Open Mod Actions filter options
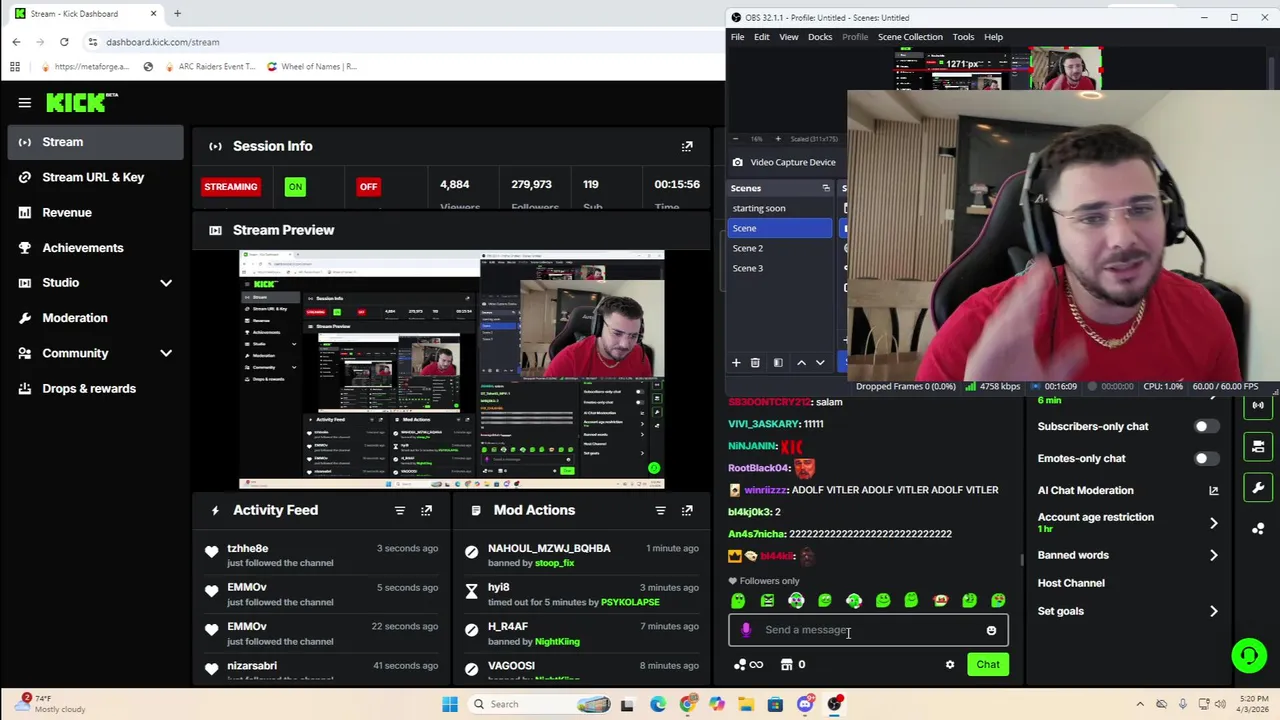The width and height of the screenshot is (1280, 720). point(660,510)
